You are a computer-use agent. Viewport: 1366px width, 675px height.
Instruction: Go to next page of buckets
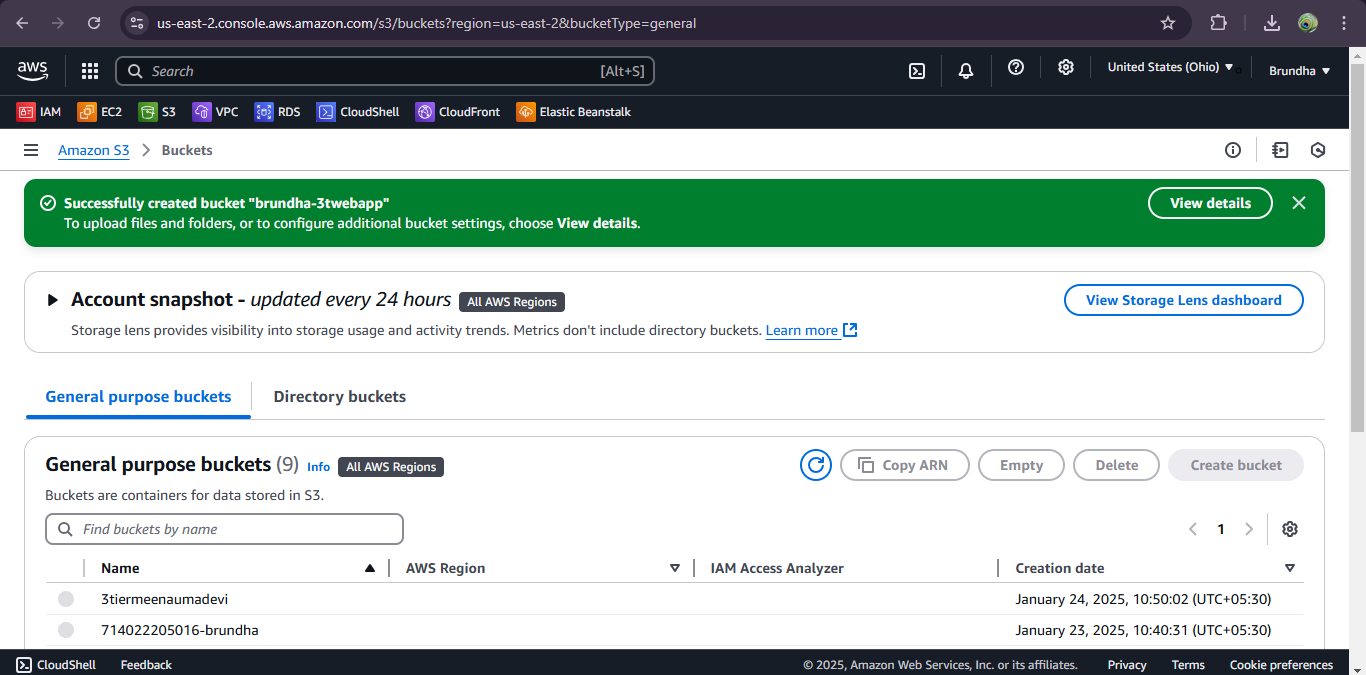1249,529
